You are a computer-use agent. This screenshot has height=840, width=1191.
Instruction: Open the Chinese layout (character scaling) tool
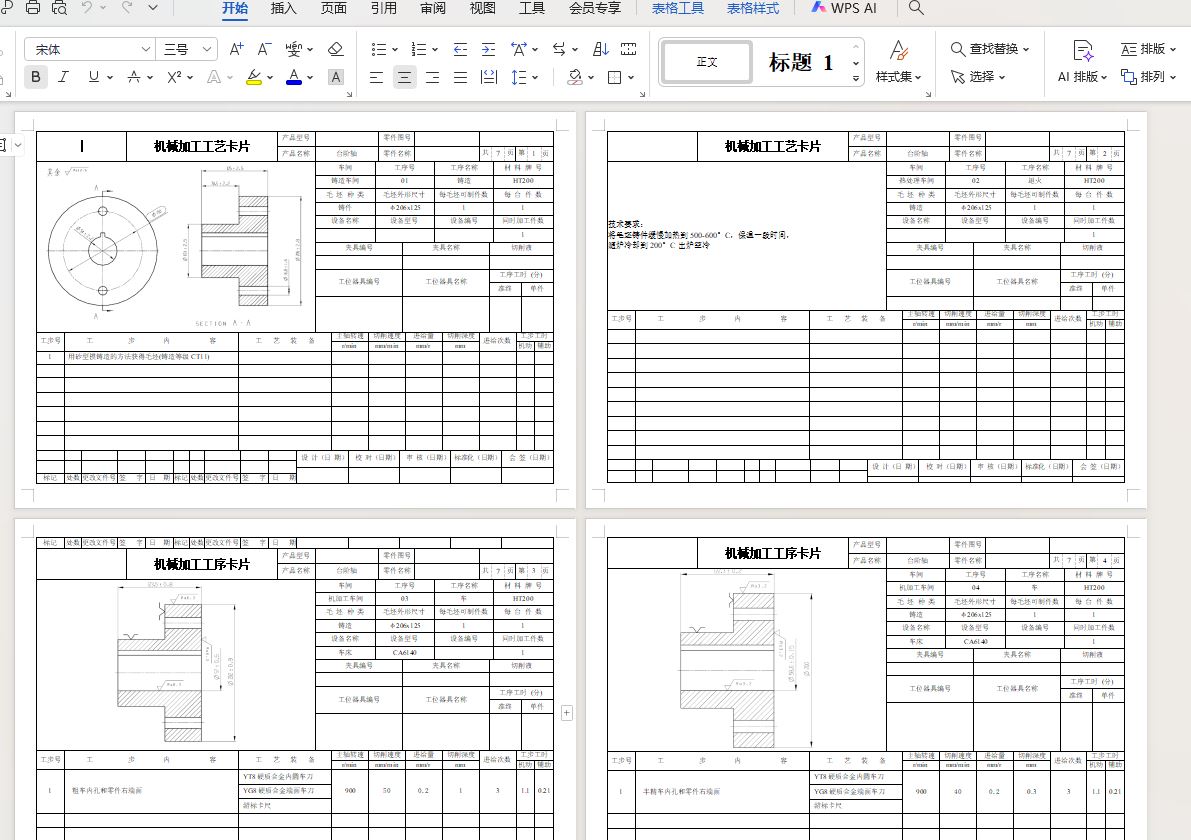pyautogui.click(x=519, y=49)
